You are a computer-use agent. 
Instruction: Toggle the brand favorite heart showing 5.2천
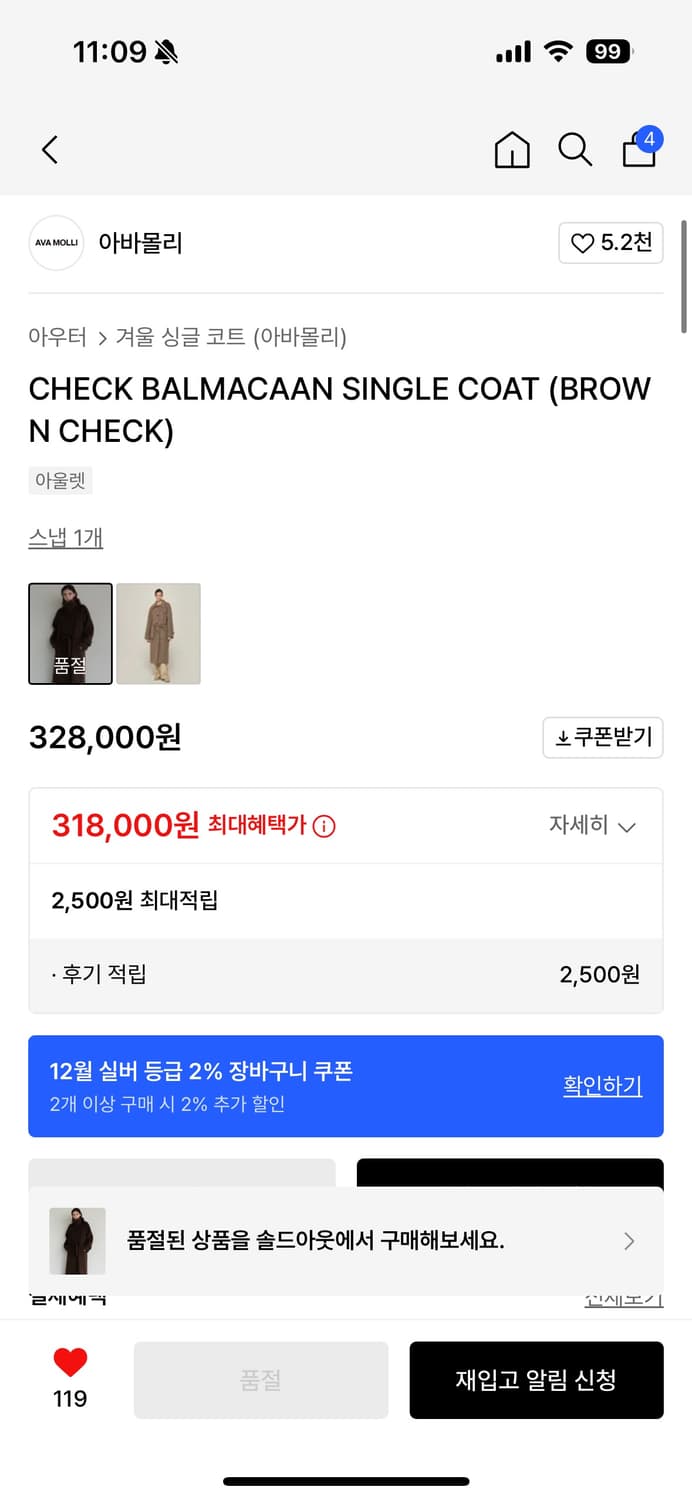[610, 243]
